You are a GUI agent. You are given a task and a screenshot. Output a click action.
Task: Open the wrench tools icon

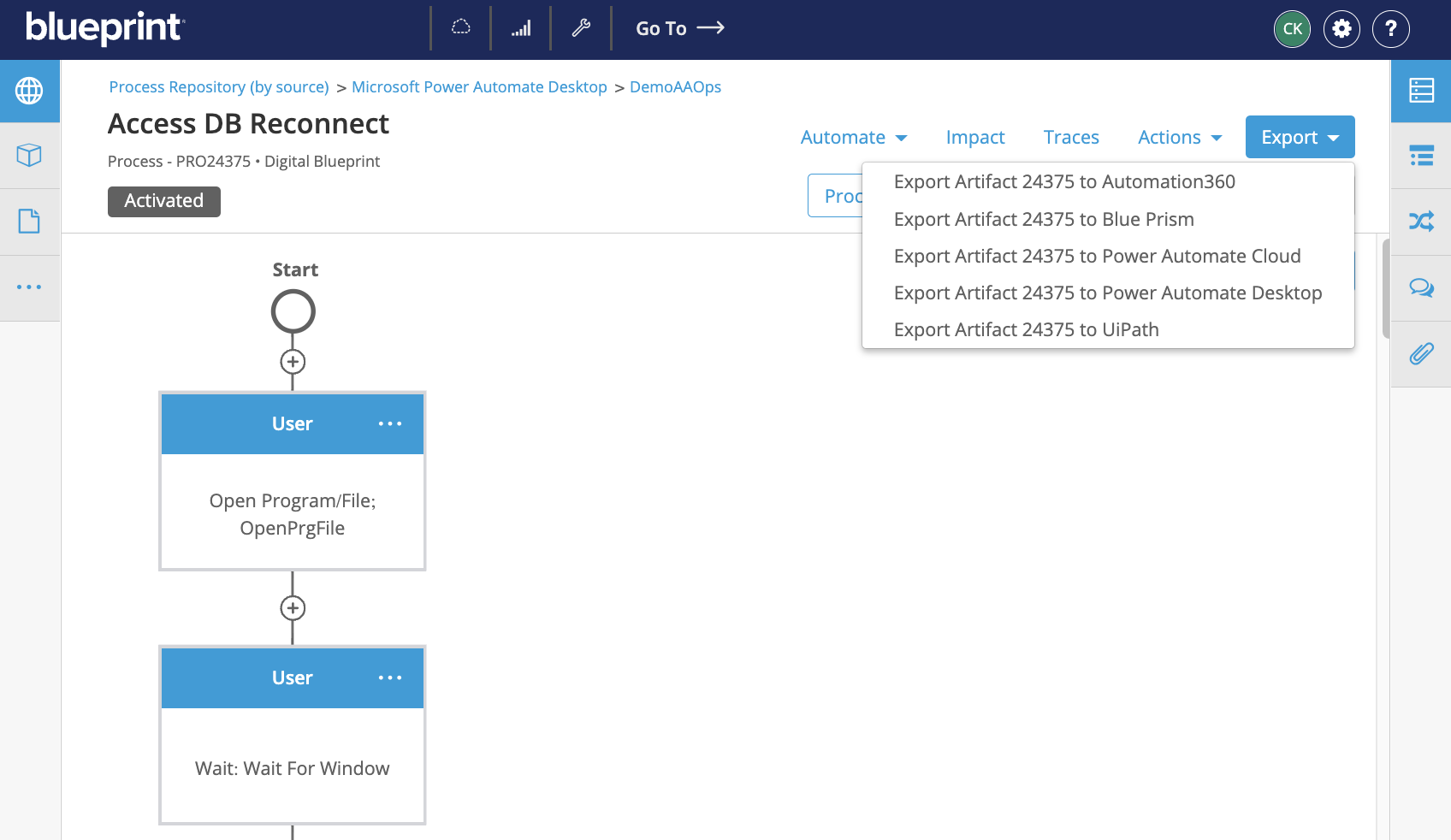click(581, 28)
